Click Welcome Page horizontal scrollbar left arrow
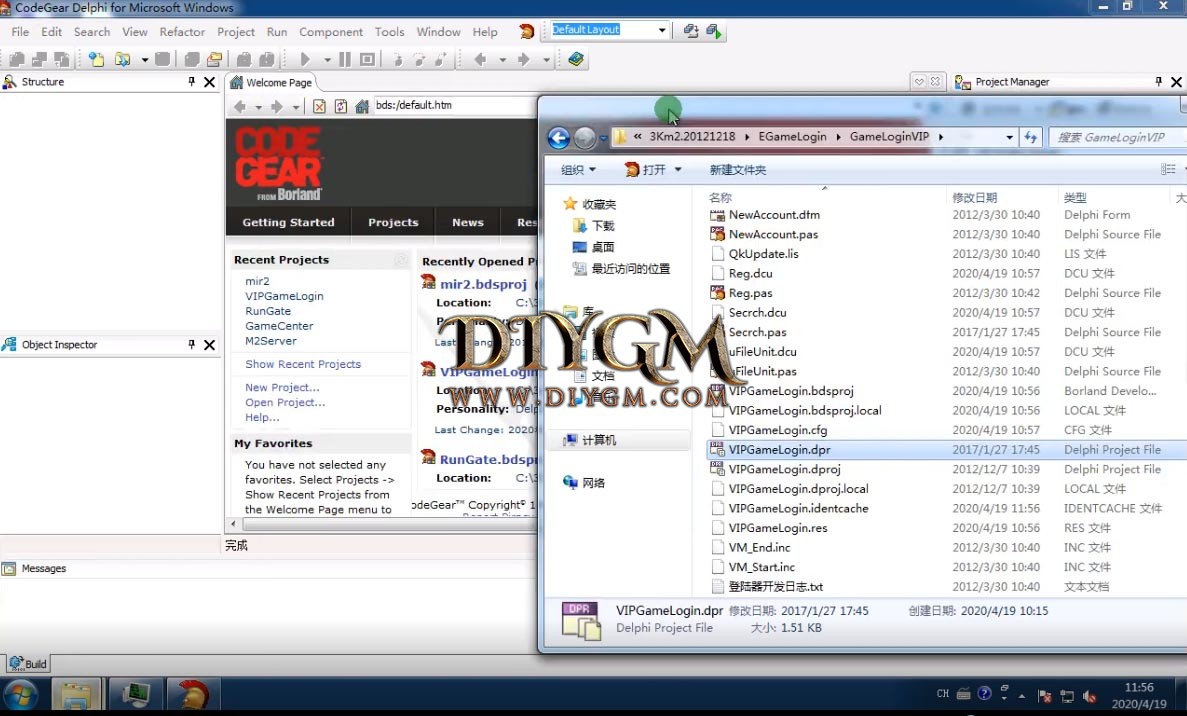Image resolution: width=1187 pixels, height=716 pixels. [x=233, y=524]
